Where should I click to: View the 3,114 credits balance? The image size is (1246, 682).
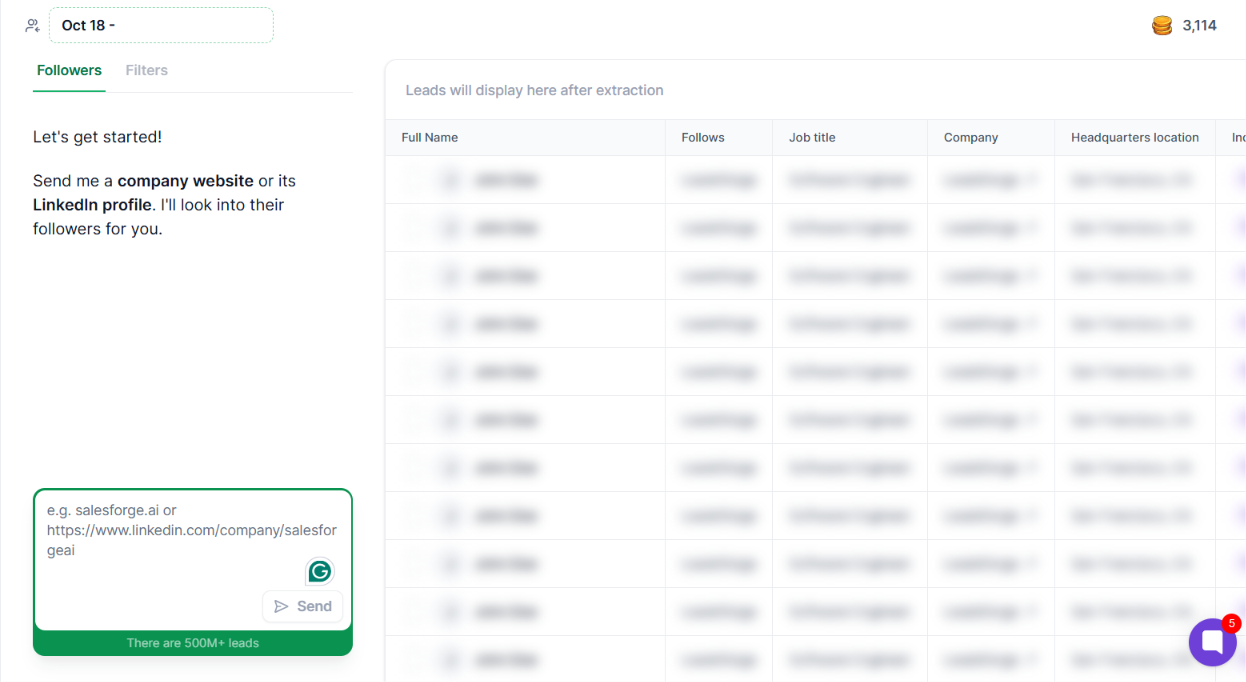[1199, 26]
